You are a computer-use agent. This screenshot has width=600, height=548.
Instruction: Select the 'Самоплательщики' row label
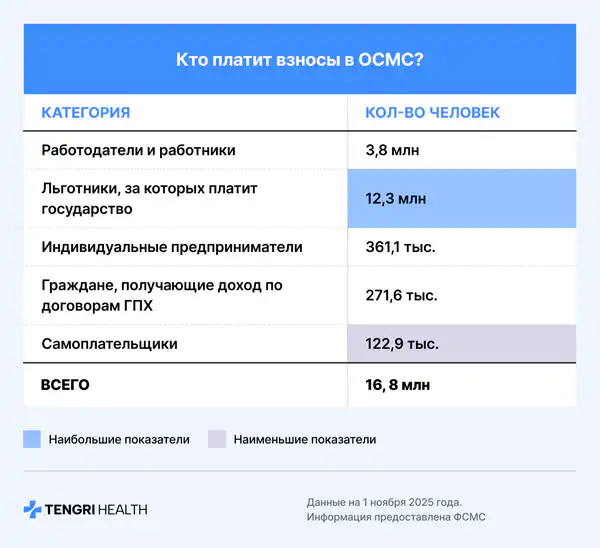click(110, 343)
